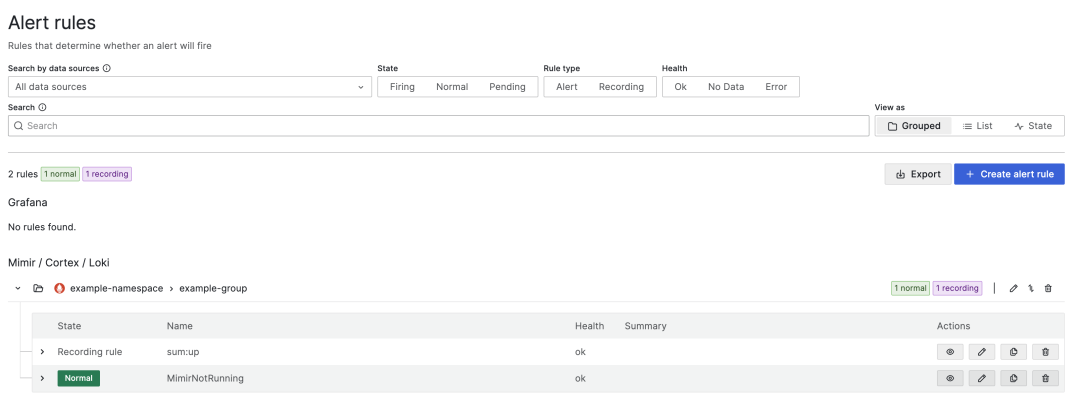This screenshot has width=1080, height=409.
Task: View the sum:up recording rule
Action: (950, 352)
